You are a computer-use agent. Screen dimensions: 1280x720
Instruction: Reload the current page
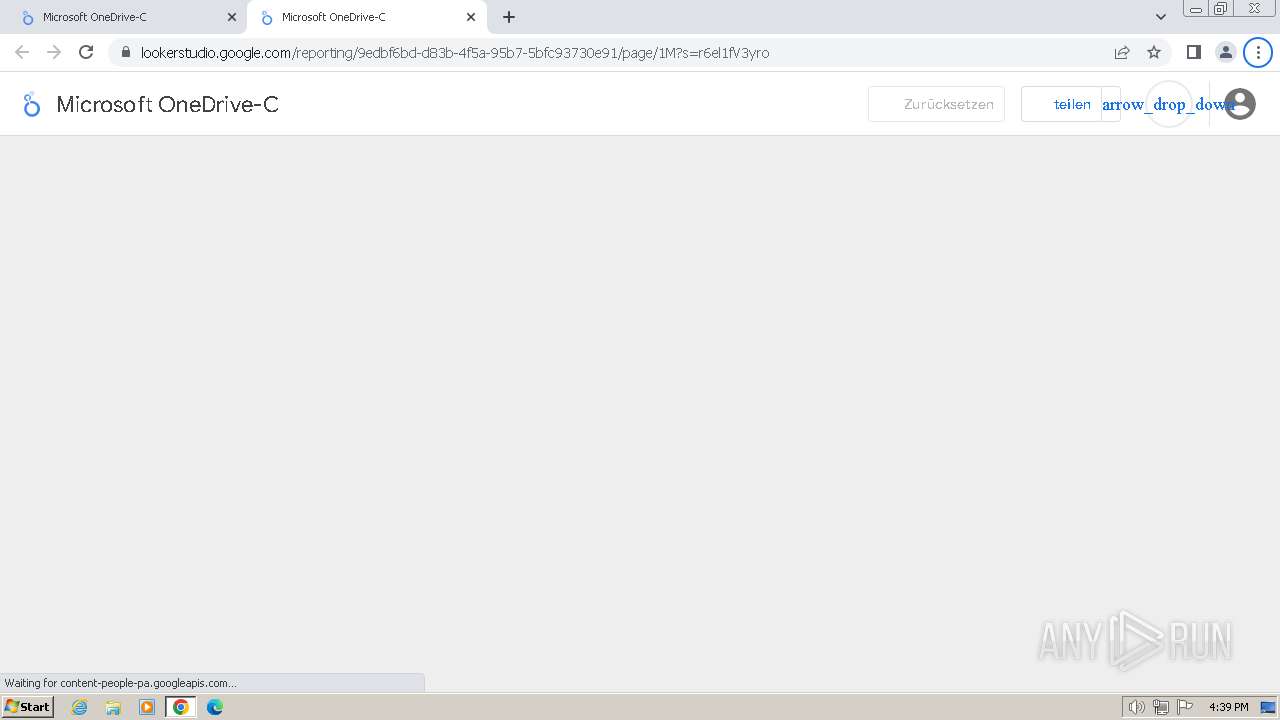coord(86,52)
